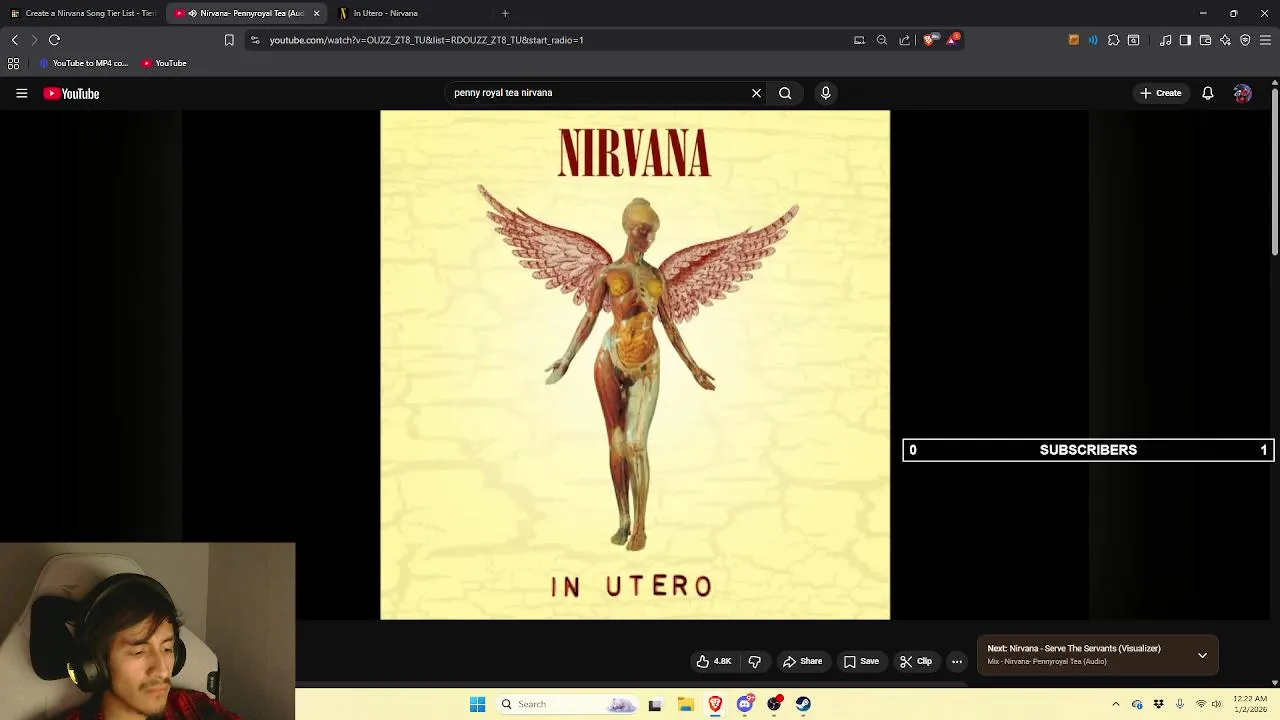Viewport: 1280px width, 720px height.
Task: Open YouTube notifications bell
Action: pos(1208,93)
